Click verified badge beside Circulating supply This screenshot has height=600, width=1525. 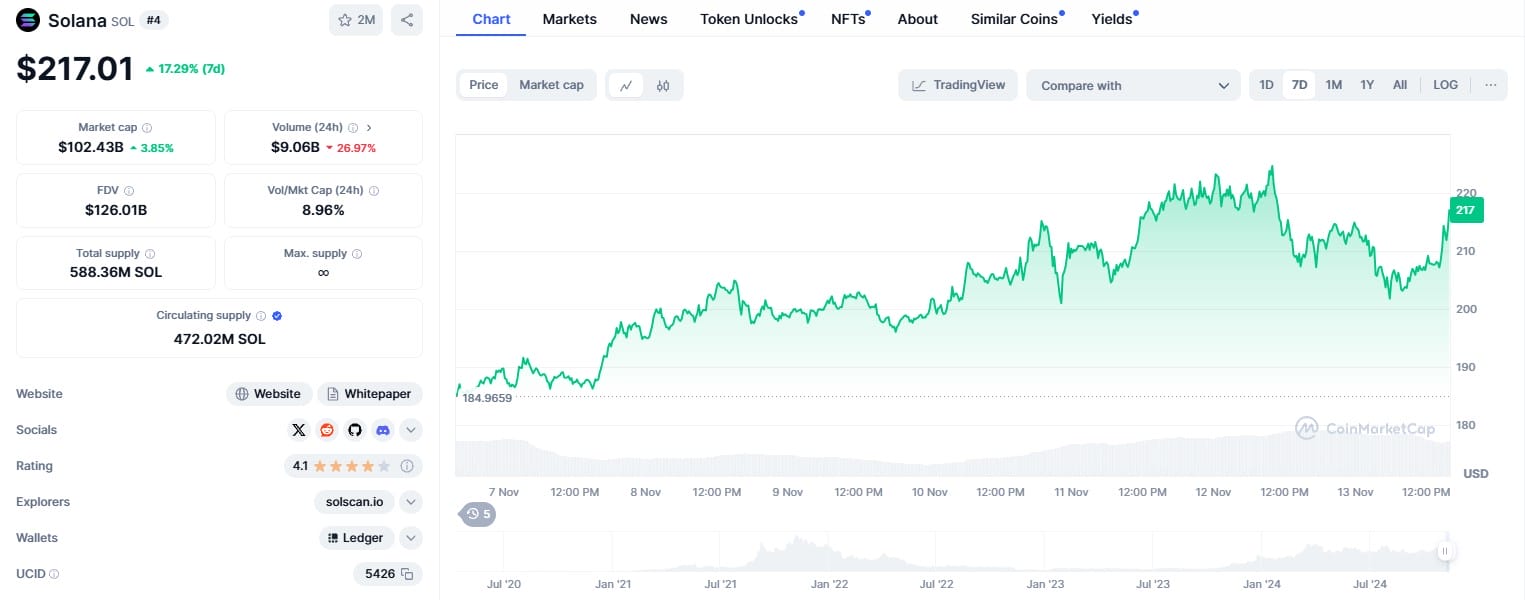[277, 316]
